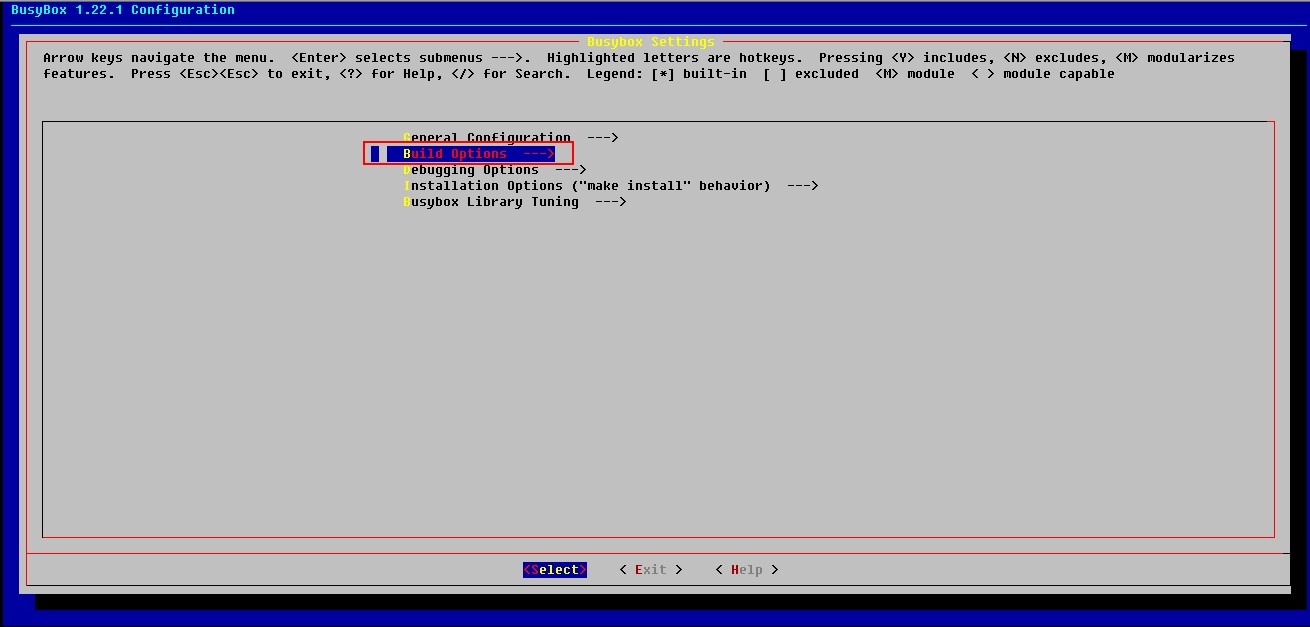
Task: Open the Help button
Action: [746, 570]
